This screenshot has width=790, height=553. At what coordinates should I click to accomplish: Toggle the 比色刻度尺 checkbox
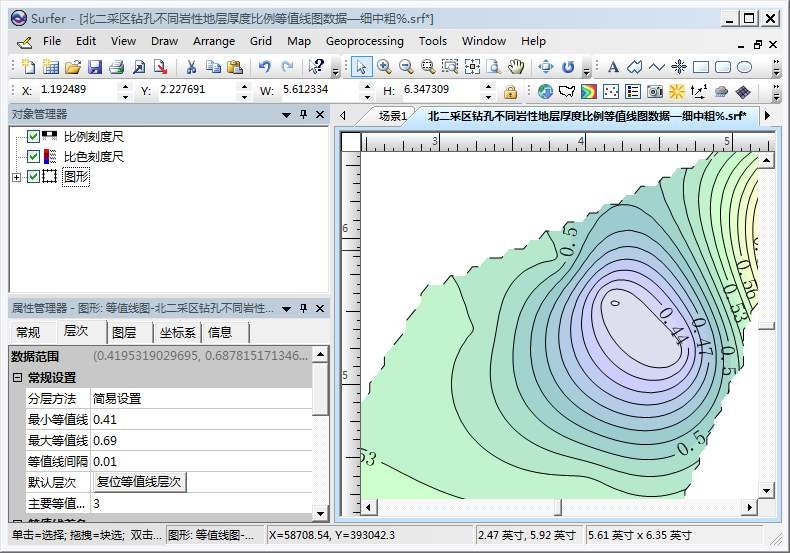click(x=33, y=157)
